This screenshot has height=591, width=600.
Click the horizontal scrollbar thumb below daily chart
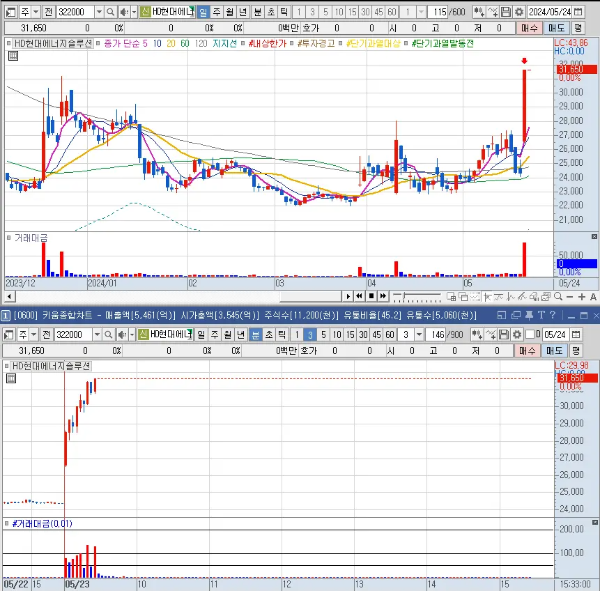point(310,296)
